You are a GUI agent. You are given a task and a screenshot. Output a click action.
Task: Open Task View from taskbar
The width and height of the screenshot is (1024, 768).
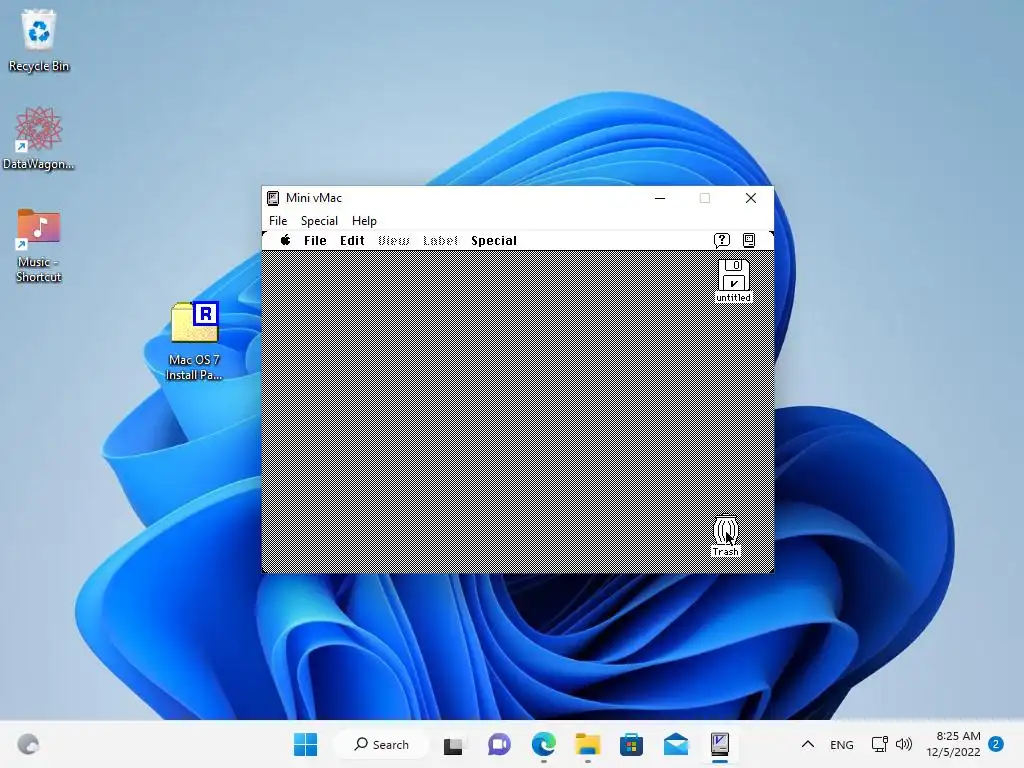tap(453, 745)
